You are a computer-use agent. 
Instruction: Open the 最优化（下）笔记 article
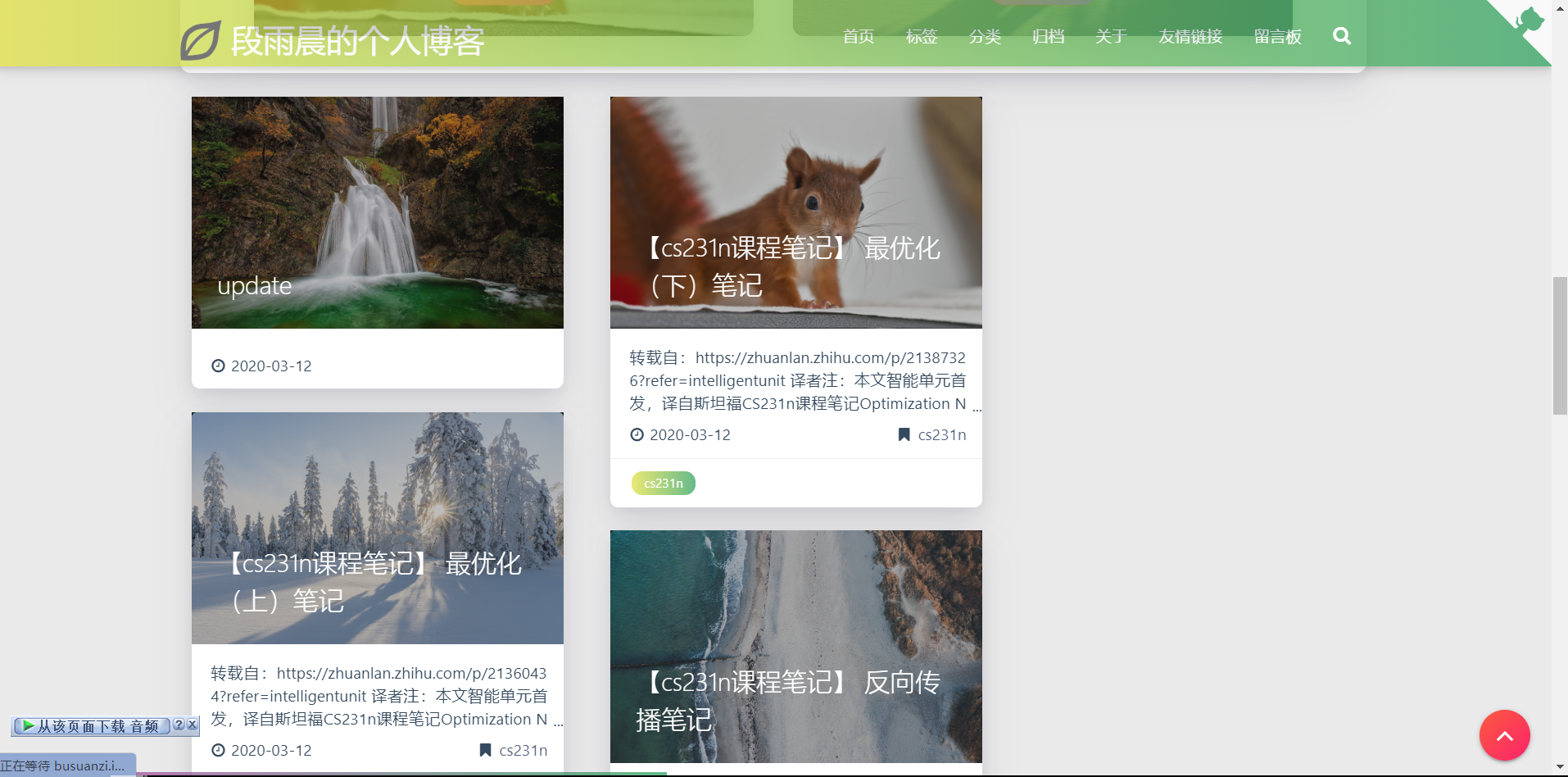pos(795,266)
